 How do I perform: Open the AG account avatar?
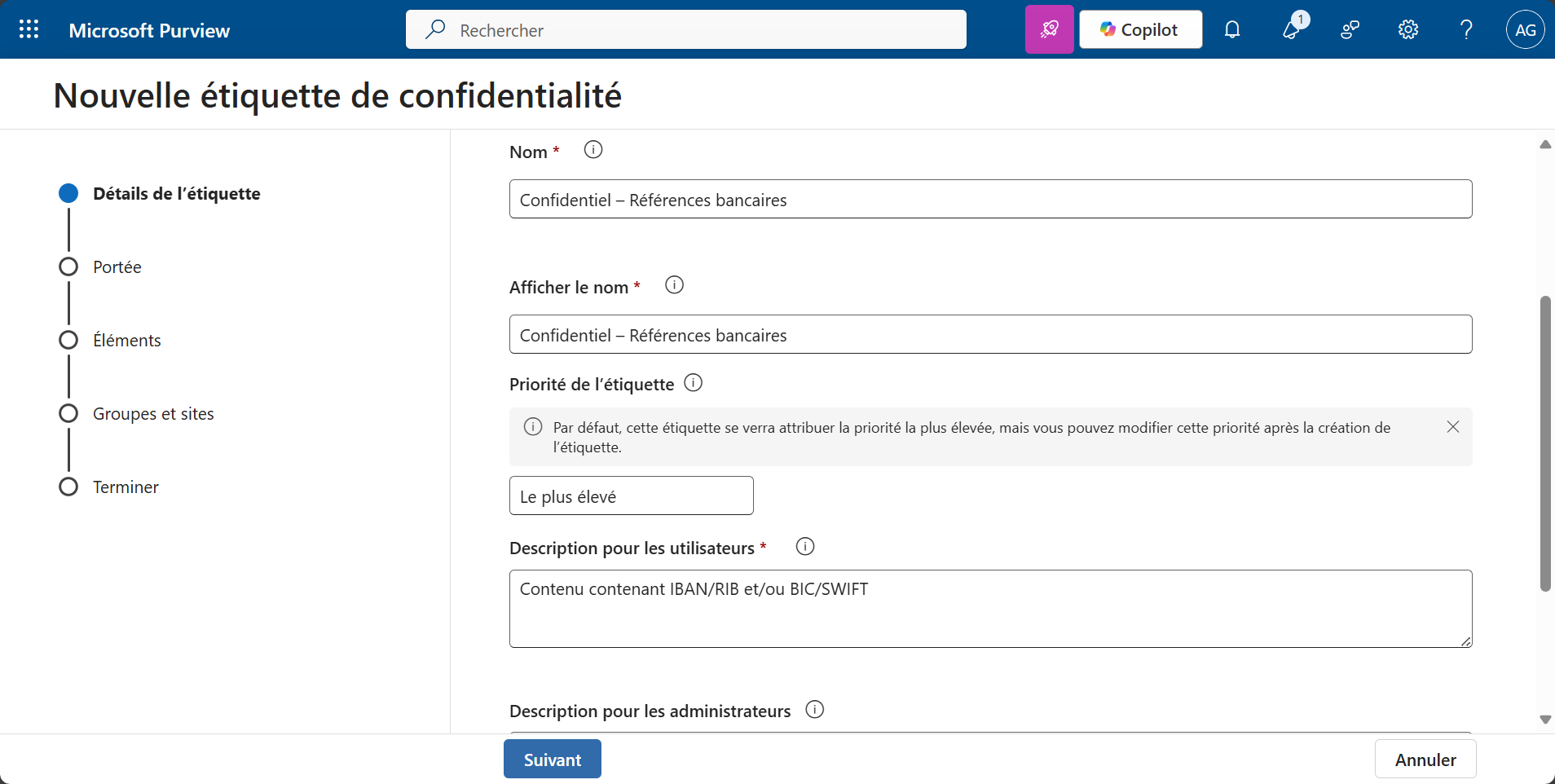(1525, 30)
